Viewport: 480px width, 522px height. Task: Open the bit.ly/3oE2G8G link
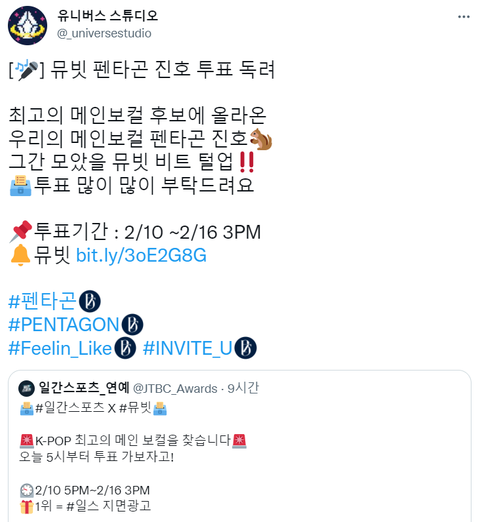pos(141,256)
